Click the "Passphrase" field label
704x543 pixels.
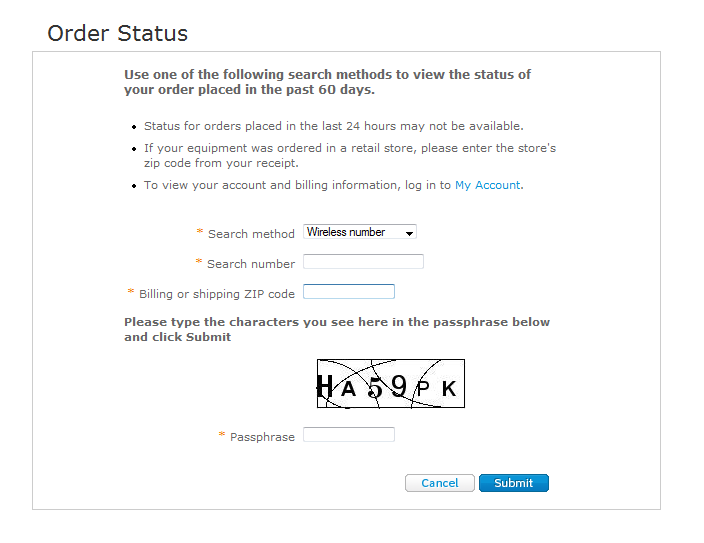point(262,437)
